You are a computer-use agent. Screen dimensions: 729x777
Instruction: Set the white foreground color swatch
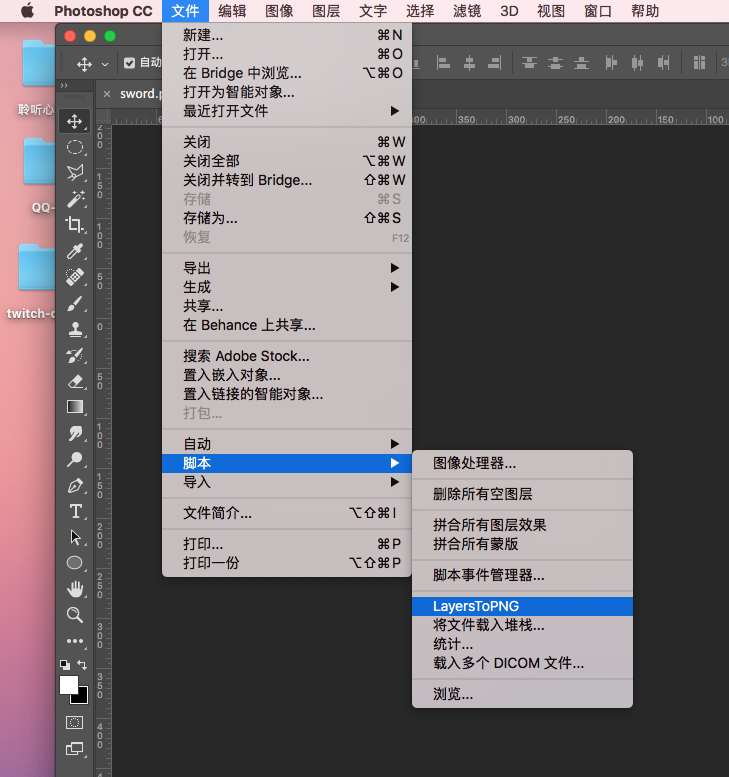[68, 685]
